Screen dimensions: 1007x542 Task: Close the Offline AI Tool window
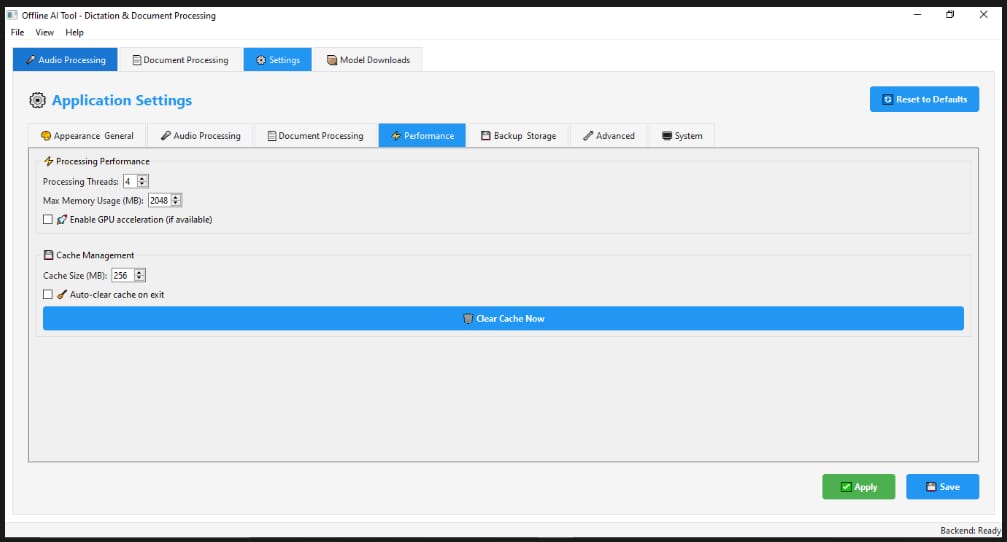tap(983, 14)
